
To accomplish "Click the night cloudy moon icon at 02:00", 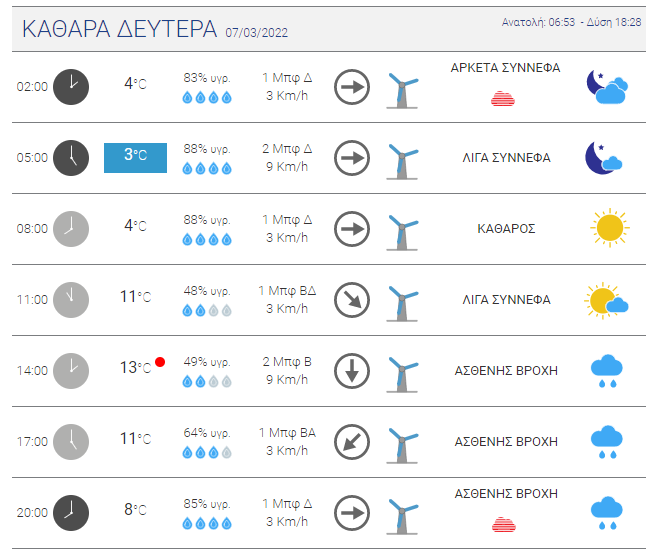I will (607, 87).
